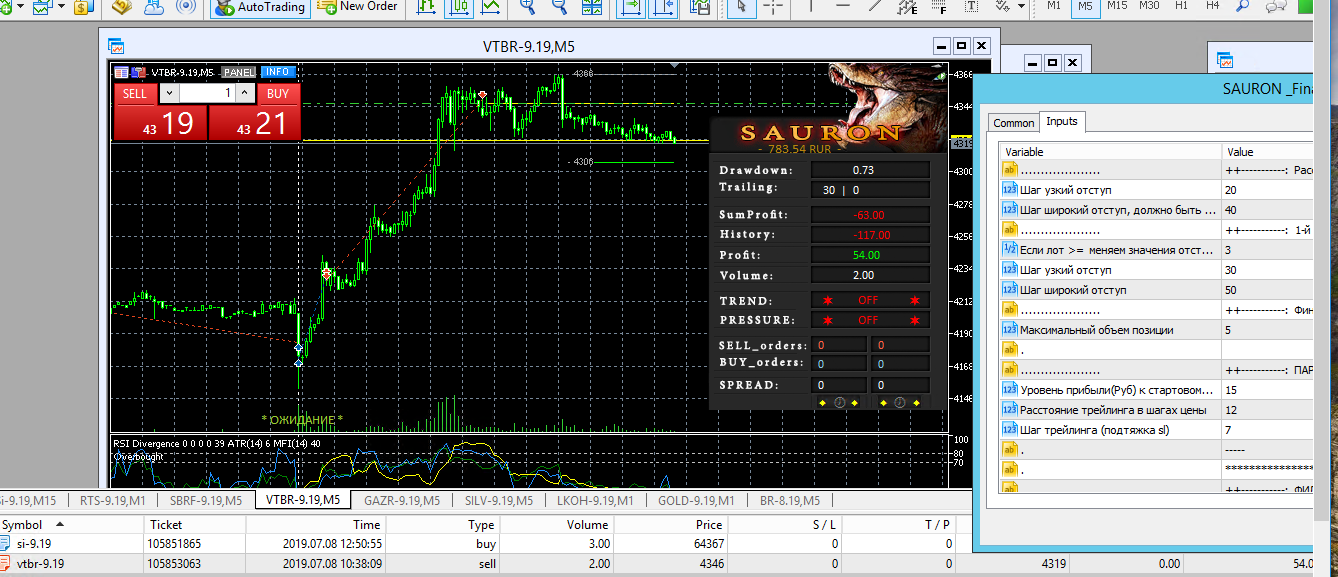Select the M15 timeframe

click(x=1117, y=6)
